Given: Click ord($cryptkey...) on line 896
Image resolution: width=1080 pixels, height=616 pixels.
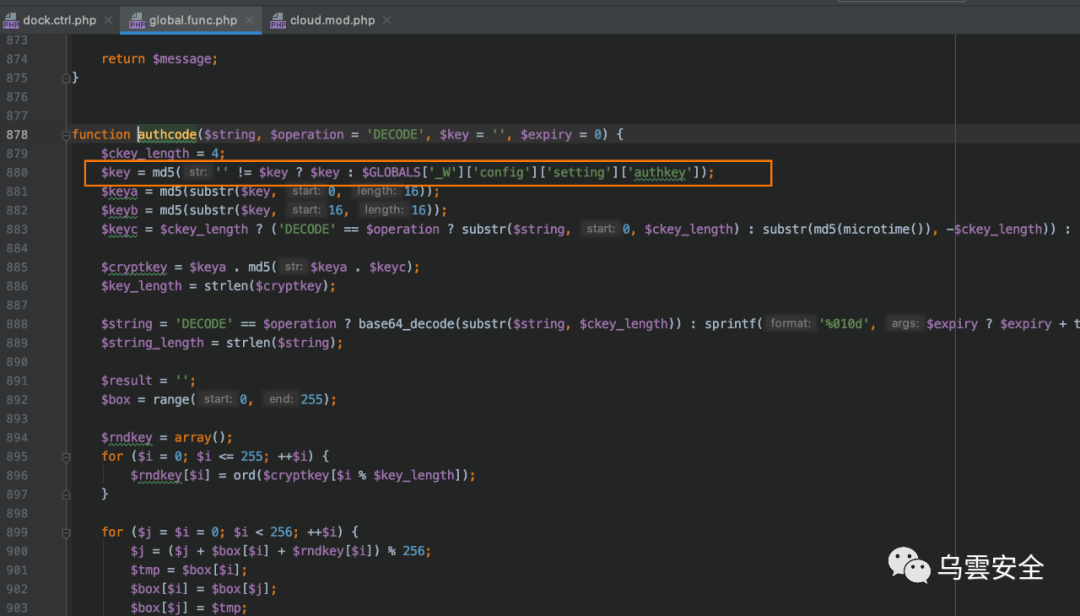Looking at the screenshot, I should [351, 475].
